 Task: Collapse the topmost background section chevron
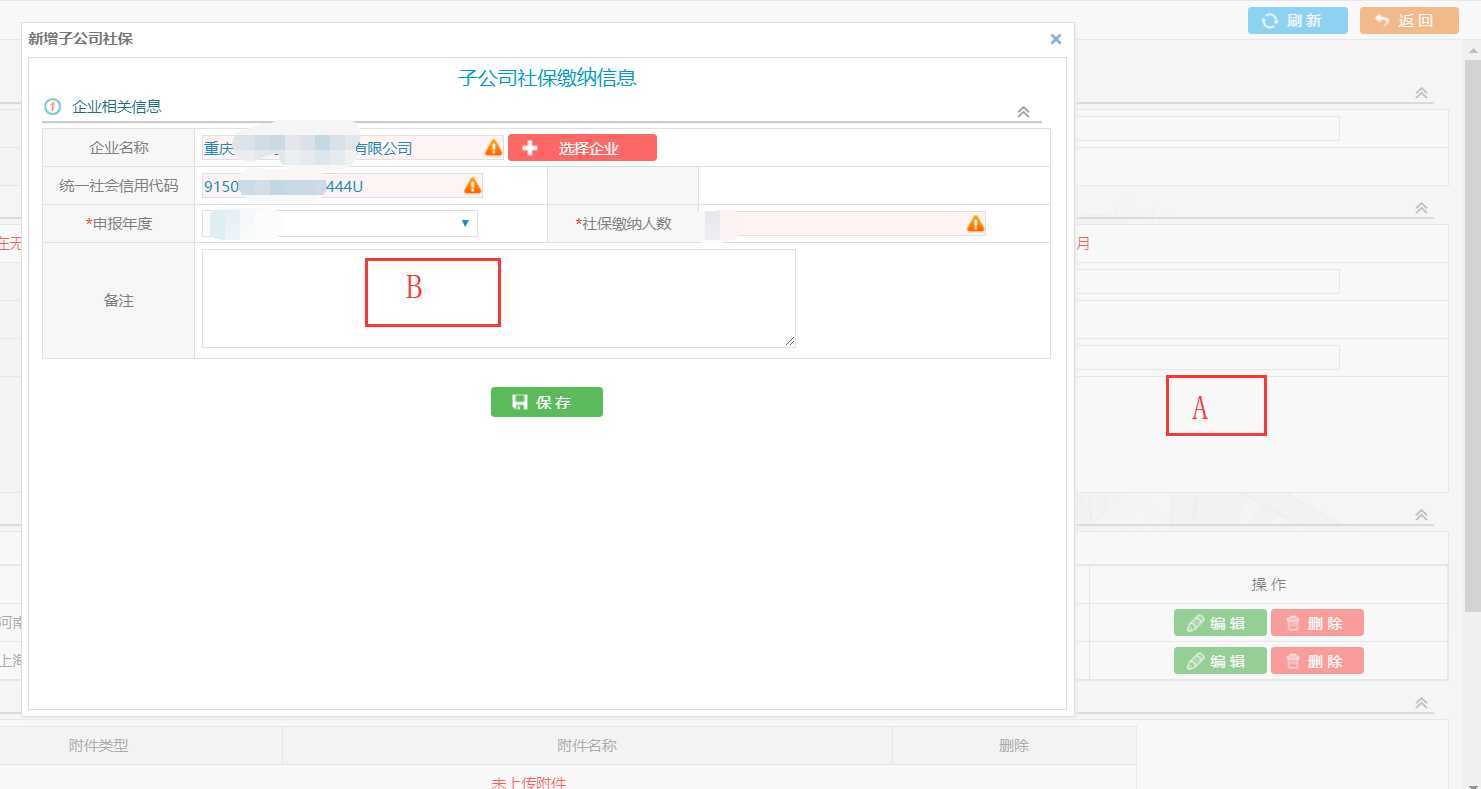[x=1421, y=93]
